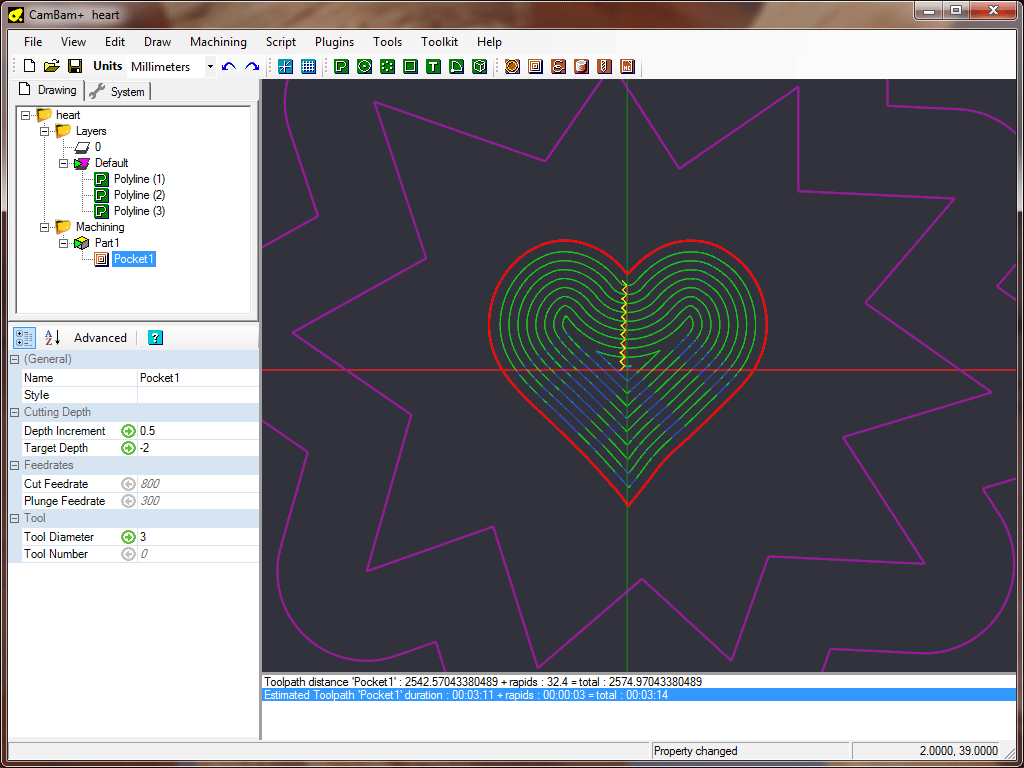The height and width of the screenshot is (768, 1024).
Task: Click the Undo arrow in toolbar
Action: tap(230, 66)
